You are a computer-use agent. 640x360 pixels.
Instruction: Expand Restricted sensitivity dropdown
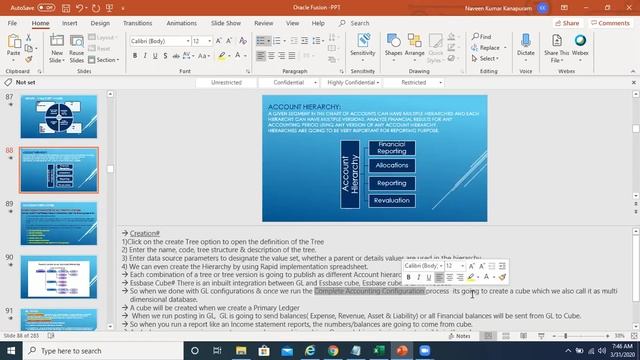click(440, 83)
